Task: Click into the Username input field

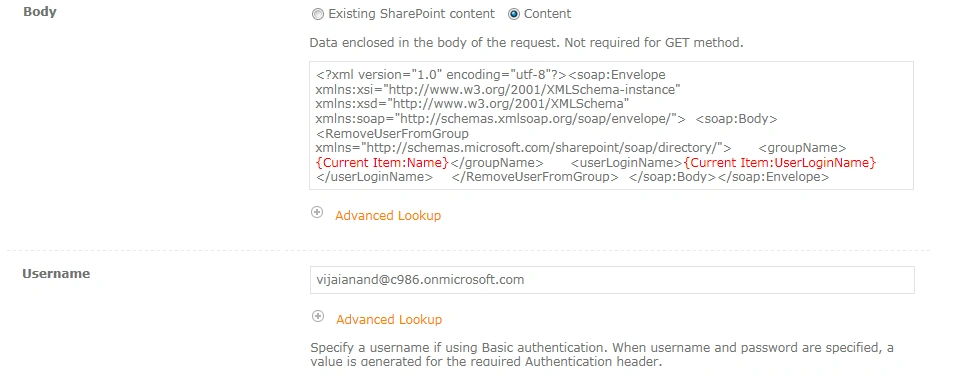Action: click(x=612, y=280)
